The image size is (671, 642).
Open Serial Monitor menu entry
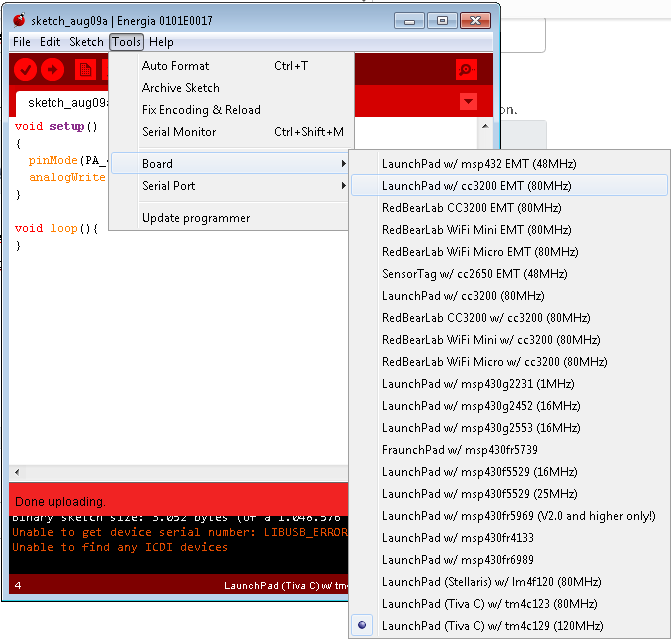[232, 132]
